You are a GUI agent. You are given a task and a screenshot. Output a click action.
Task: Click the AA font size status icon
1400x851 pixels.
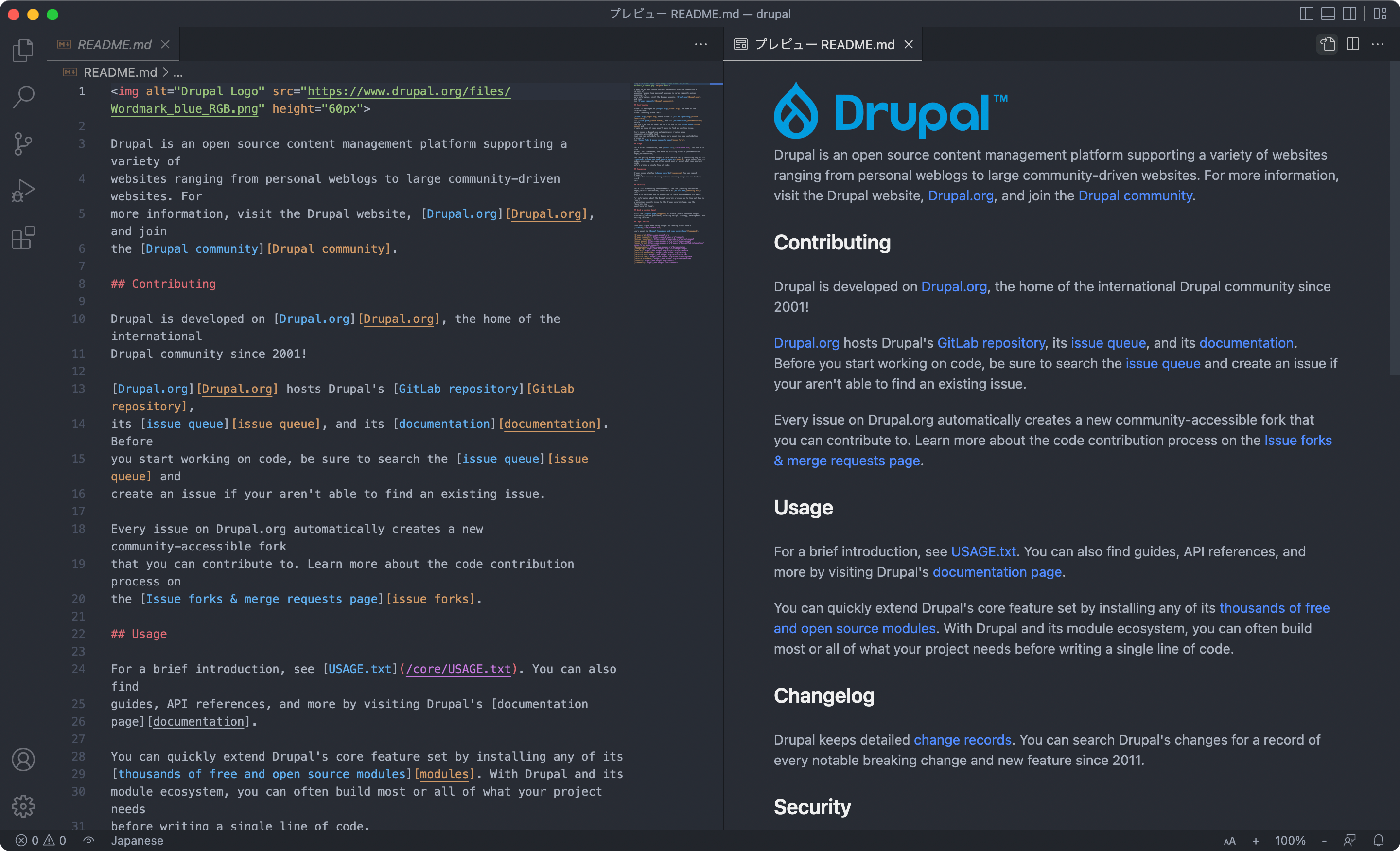tap(1229, 841)
